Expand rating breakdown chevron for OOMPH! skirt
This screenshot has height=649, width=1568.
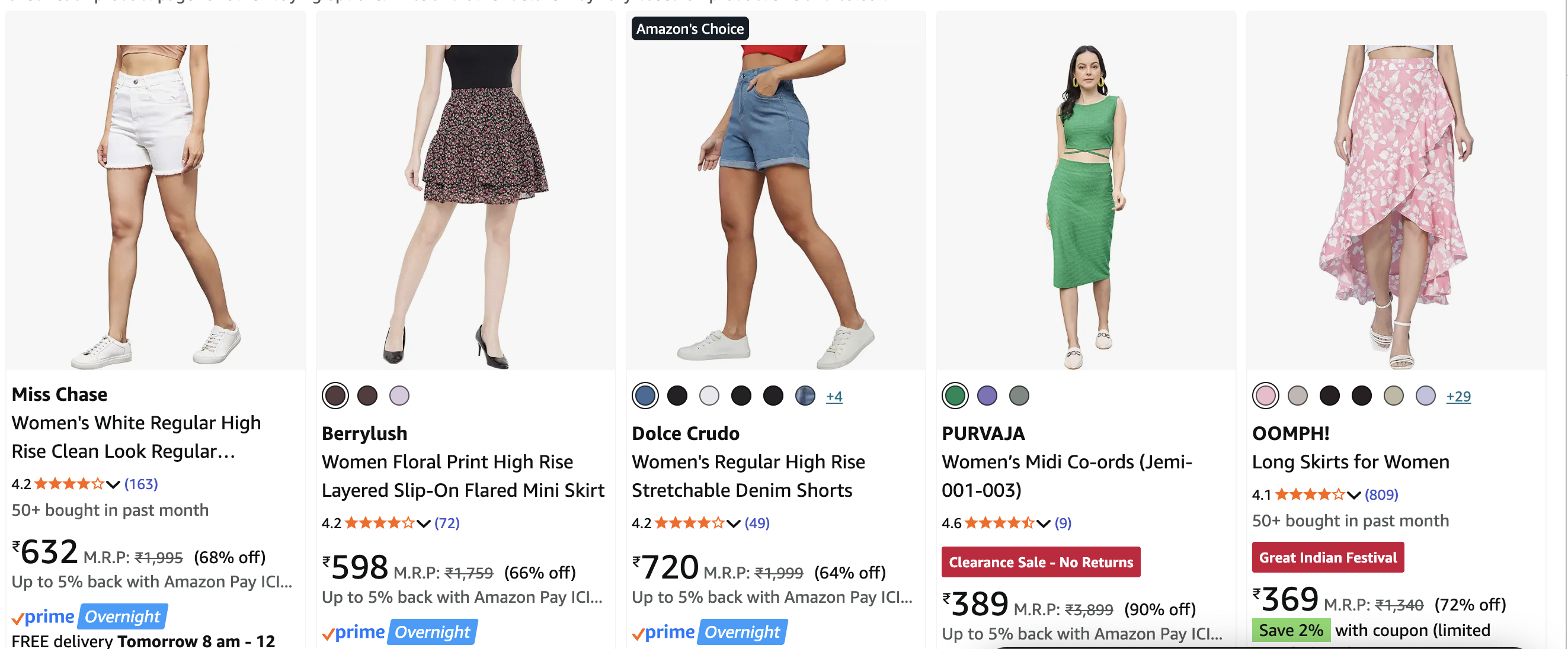click(x=1353, y=494)
